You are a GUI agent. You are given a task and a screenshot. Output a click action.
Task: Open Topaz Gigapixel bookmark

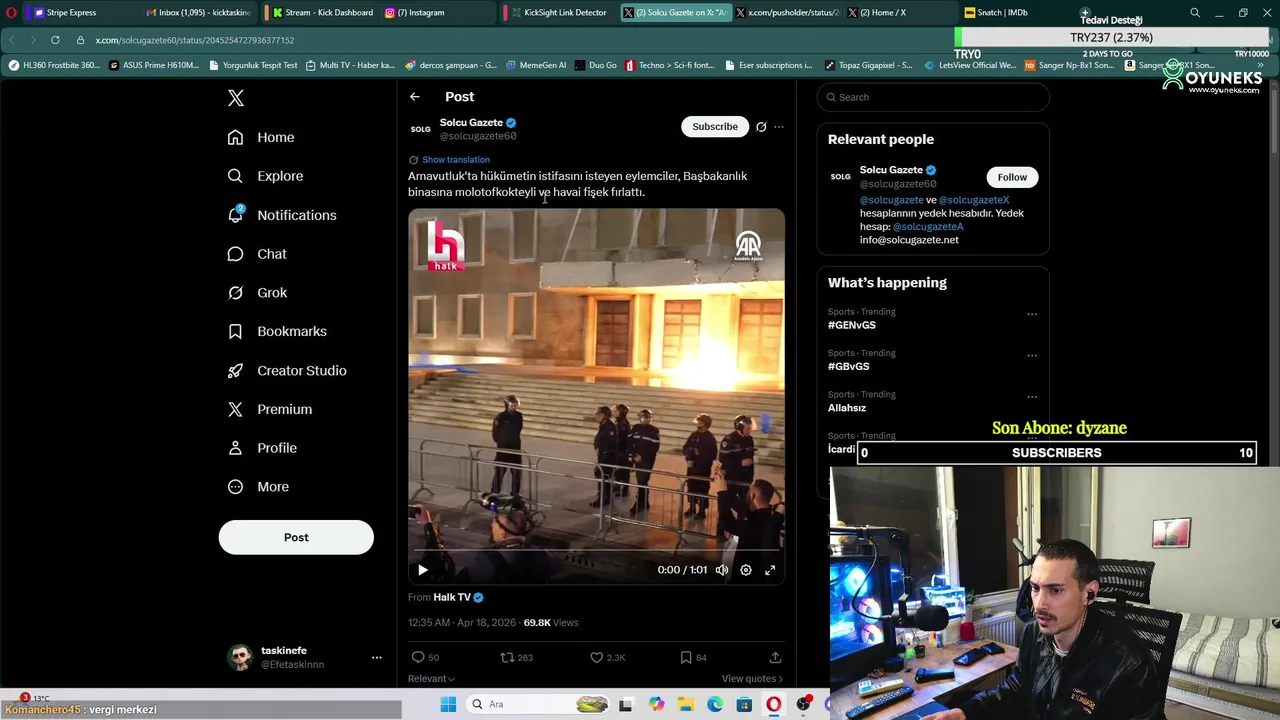coord(868,65)
